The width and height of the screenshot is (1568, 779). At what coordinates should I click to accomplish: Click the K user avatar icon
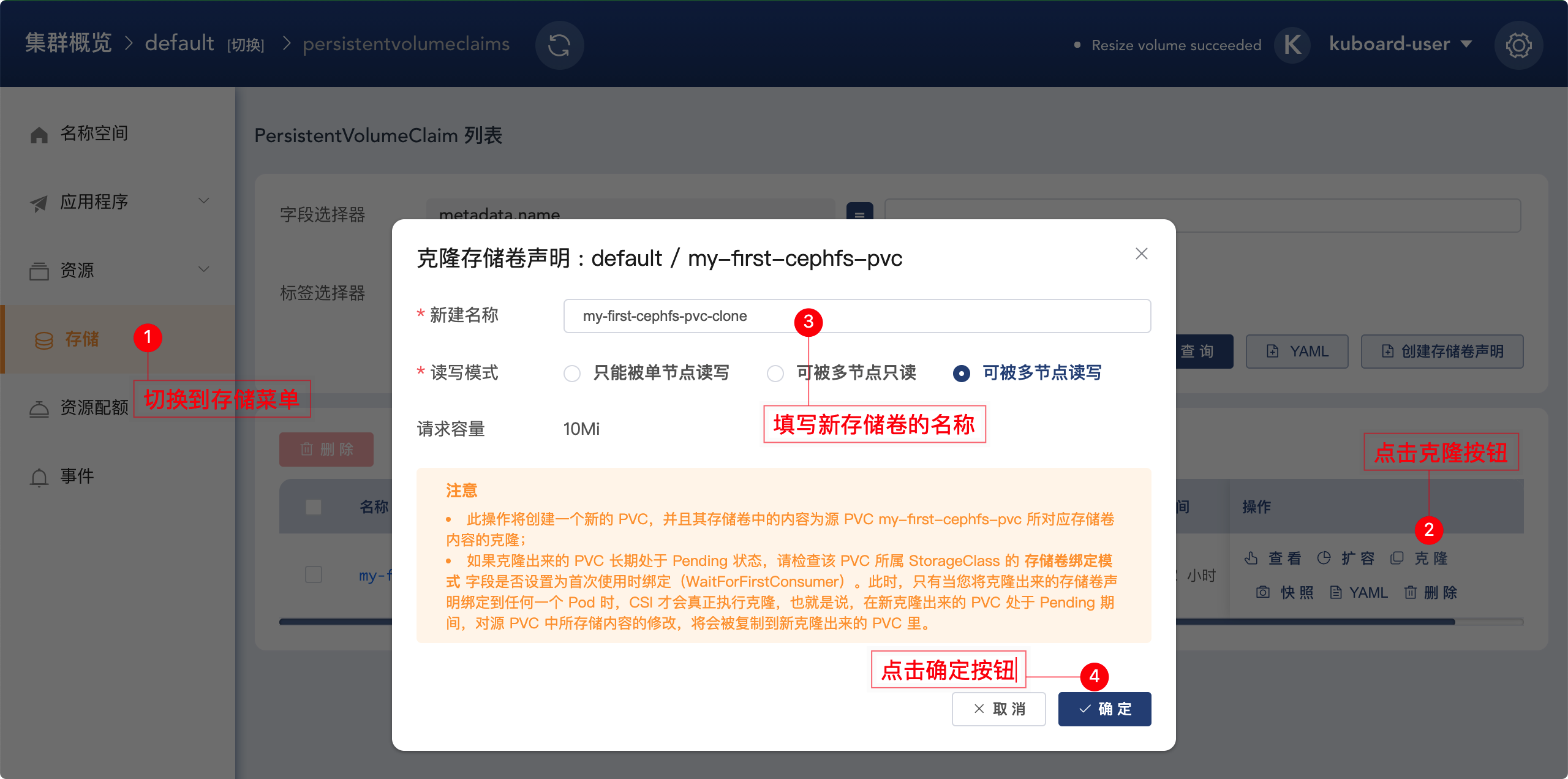click(x=1292, y=45)
